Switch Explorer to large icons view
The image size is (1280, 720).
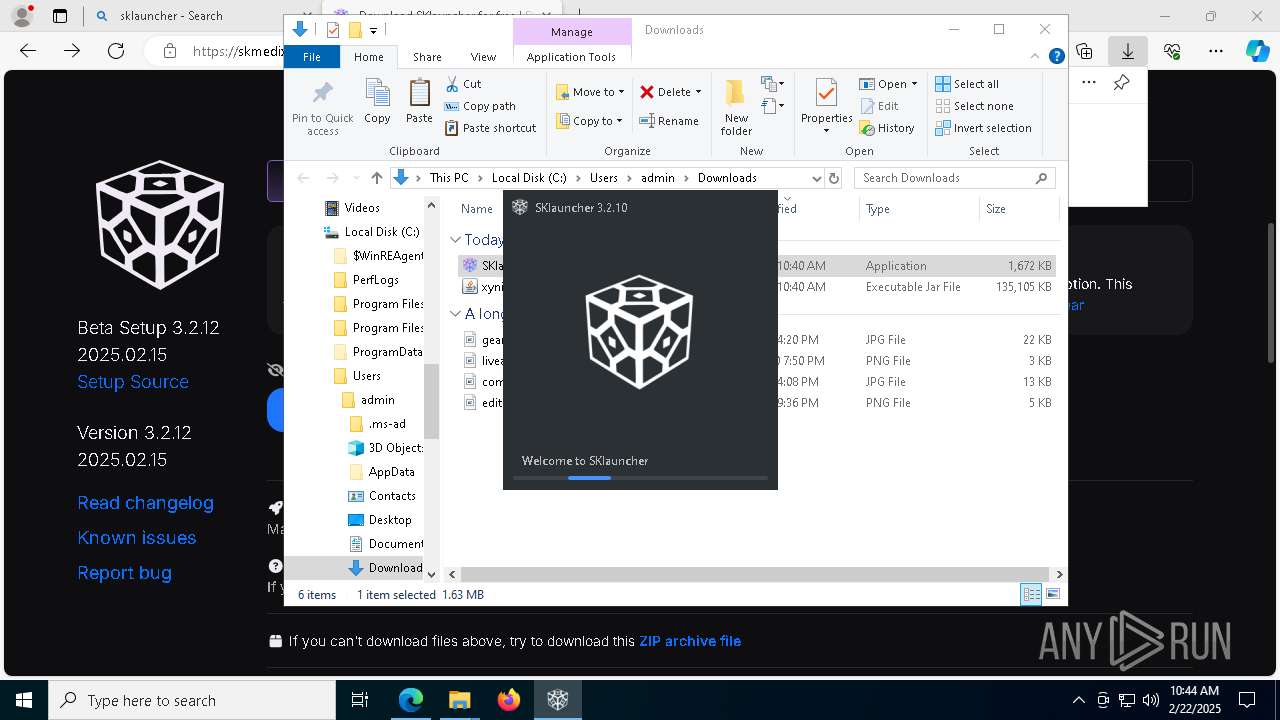[x=1052, y=595]
